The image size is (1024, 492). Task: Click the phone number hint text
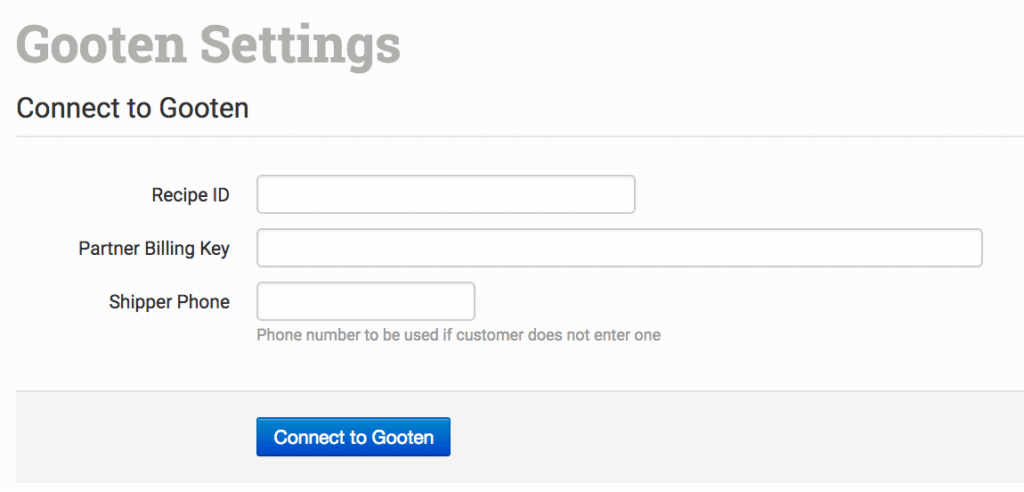pos(458,335)
